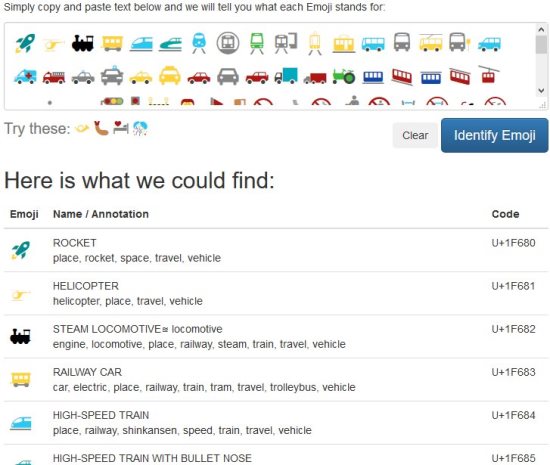Click the ambulance emoji
This screenshot has width=550, height=465.
(x=25, y=76)
